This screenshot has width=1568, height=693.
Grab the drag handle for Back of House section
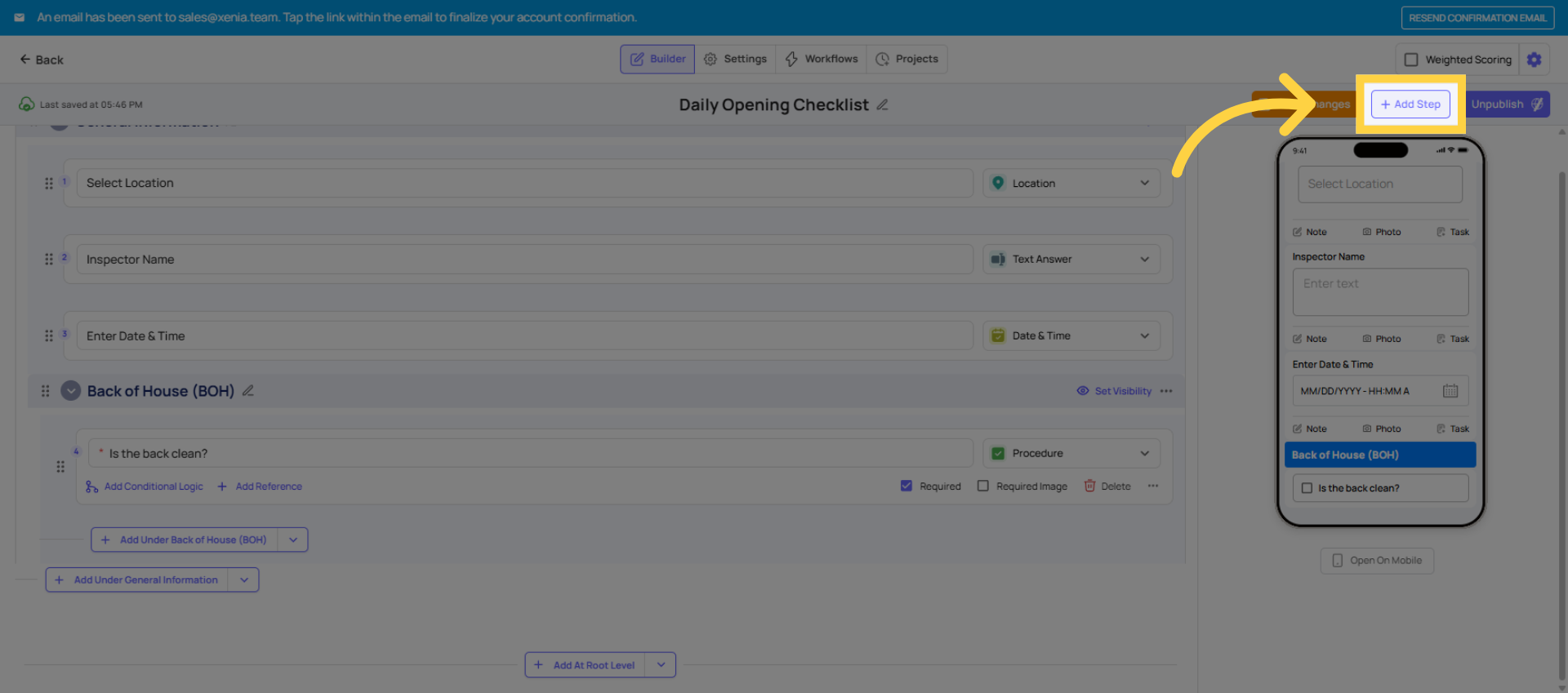[x=46, y=391]
